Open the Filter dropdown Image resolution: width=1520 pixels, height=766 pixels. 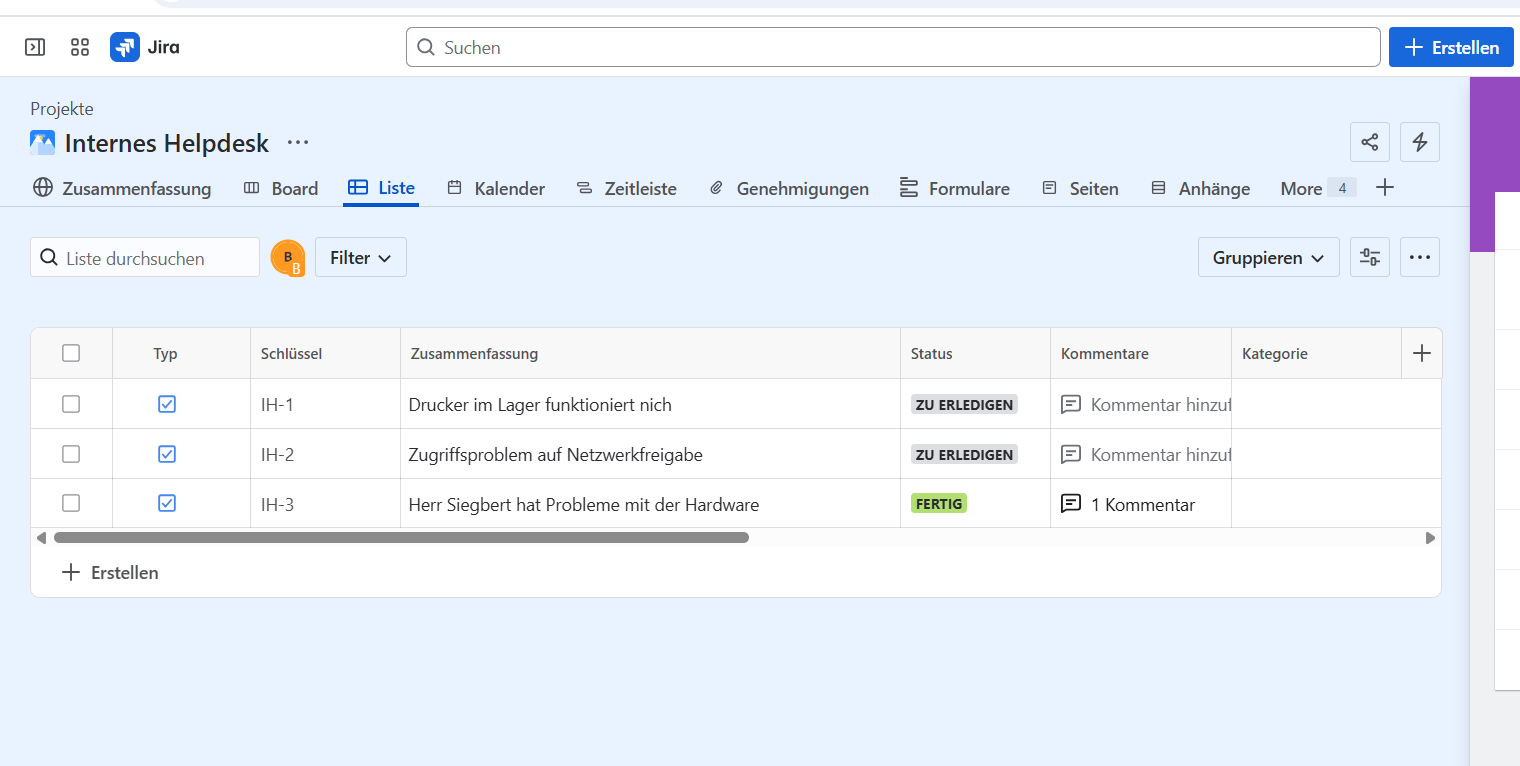click(x=360, y=258)
